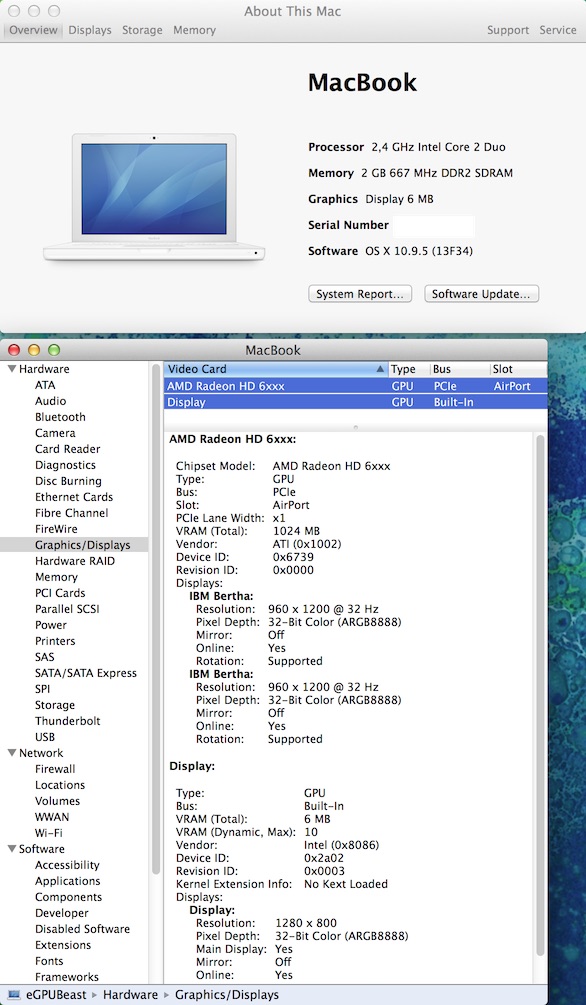Select Storage in the Hardware sidebar list
The image size is (586, 1005).
click(x=55, y=705)
